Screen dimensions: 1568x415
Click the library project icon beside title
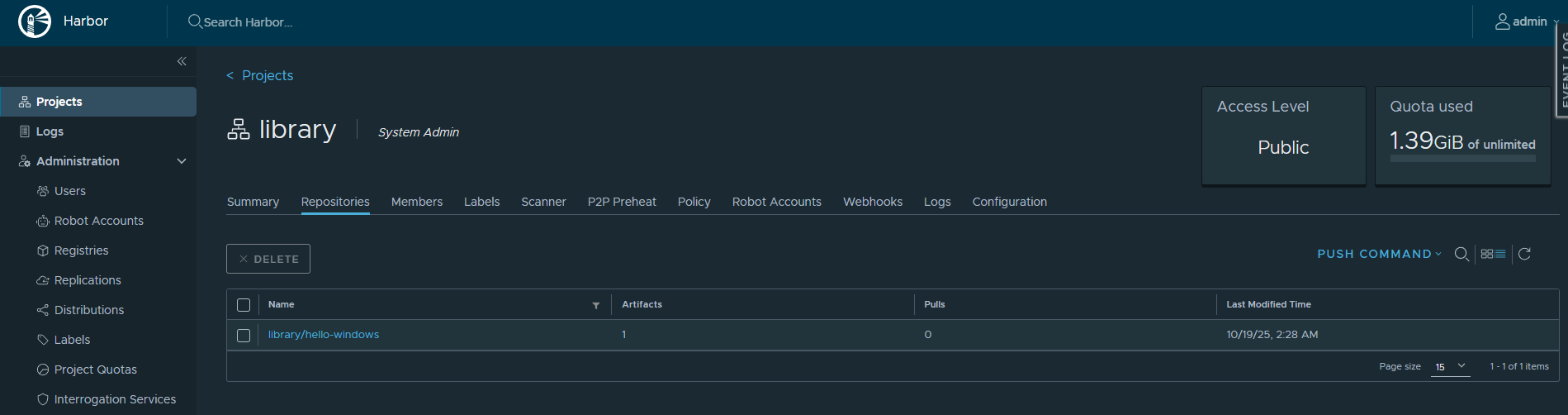(239, 129)
